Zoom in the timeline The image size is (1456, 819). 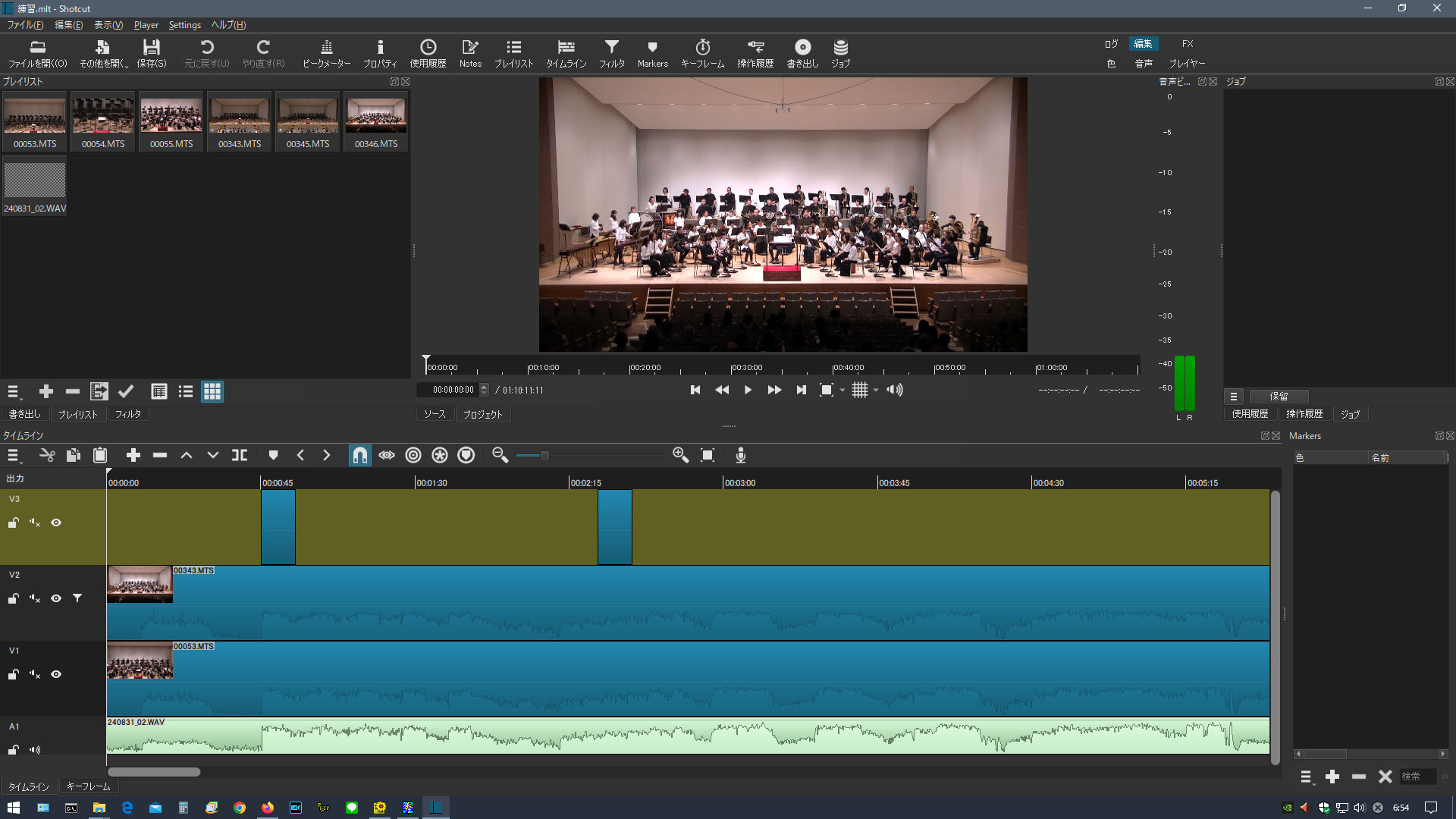coord(680,455)
